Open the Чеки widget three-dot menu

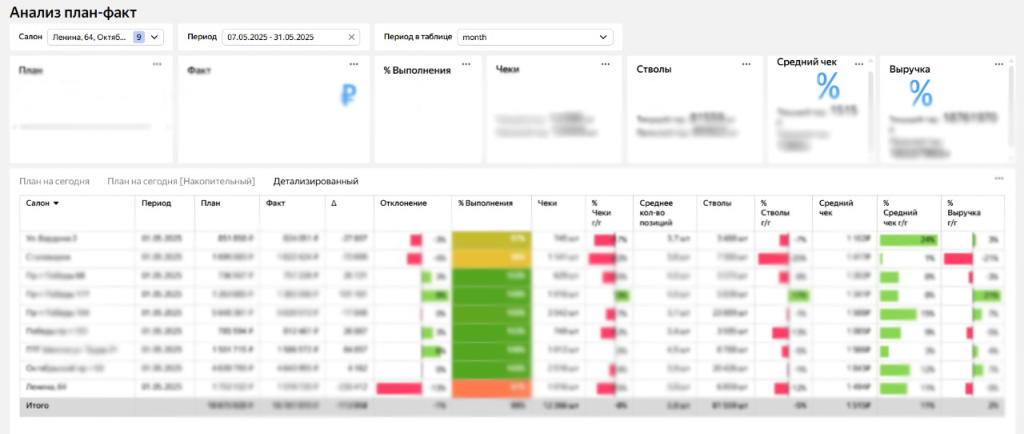(x=607, y=64)
